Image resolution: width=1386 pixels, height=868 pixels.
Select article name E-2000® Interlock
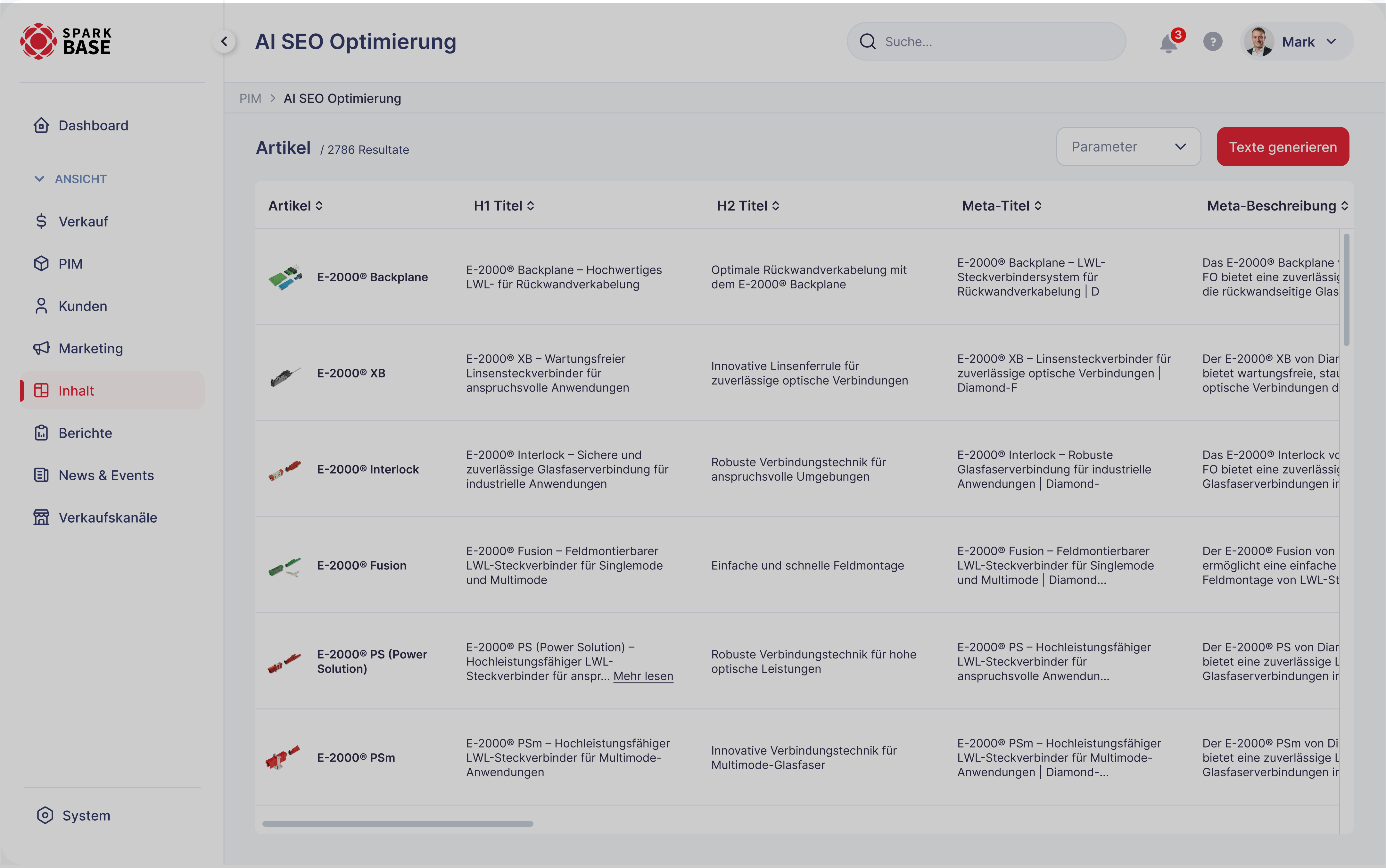point(368,469)
